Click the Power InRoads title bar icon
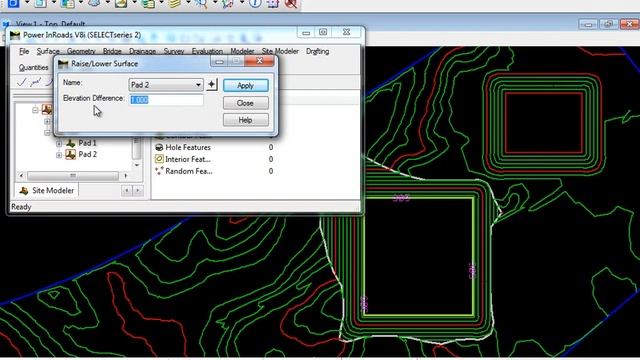 click(15, 35)
